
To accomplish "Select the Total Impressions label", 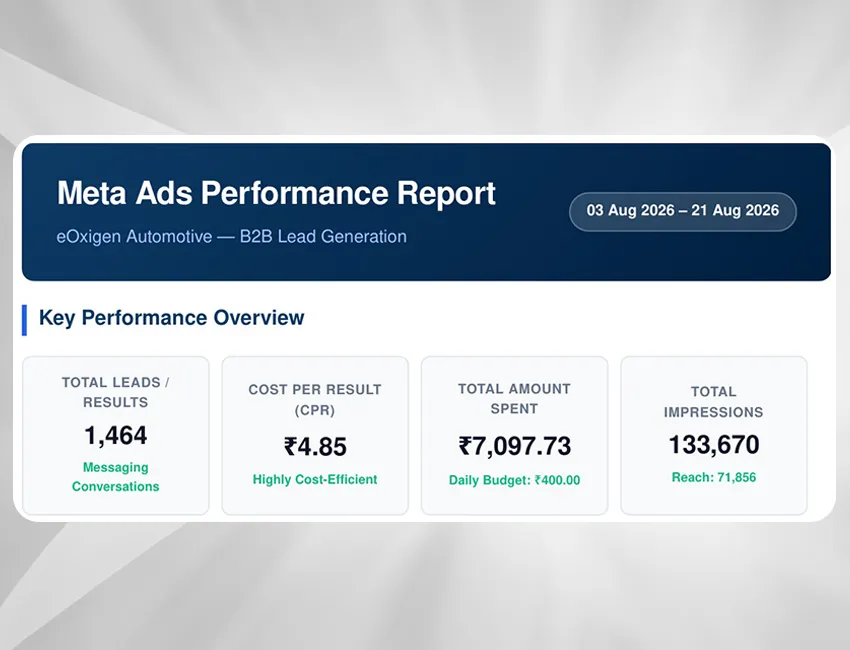I will [x=713, y=402].
